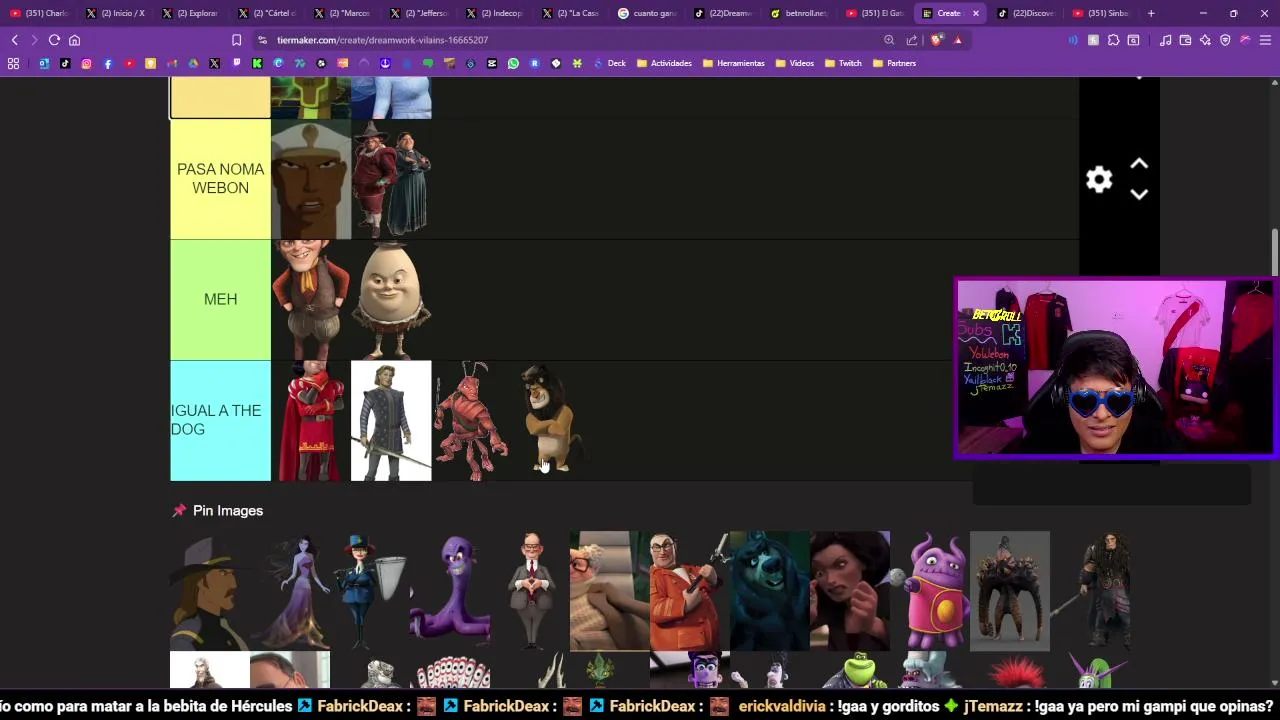The height and width of the screenshot is (720, 1280).
Task: Select red insect character thumbnail
Action: pos(471,421)
